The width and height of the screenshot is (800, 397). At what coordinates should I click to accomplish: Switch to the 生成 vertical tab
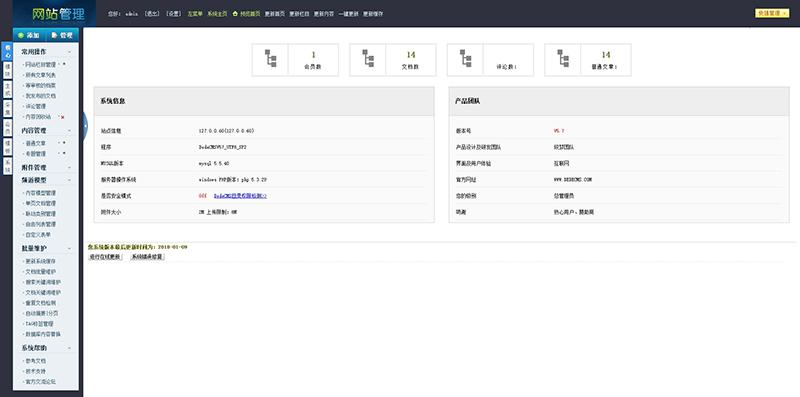point(7,89)
